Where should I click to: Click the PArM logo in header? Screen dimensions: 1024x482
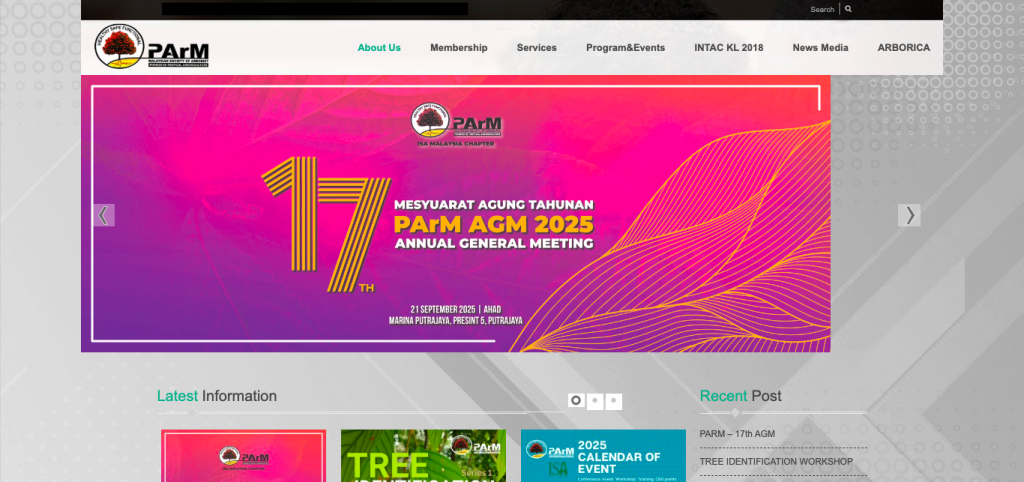click(152, 47)
